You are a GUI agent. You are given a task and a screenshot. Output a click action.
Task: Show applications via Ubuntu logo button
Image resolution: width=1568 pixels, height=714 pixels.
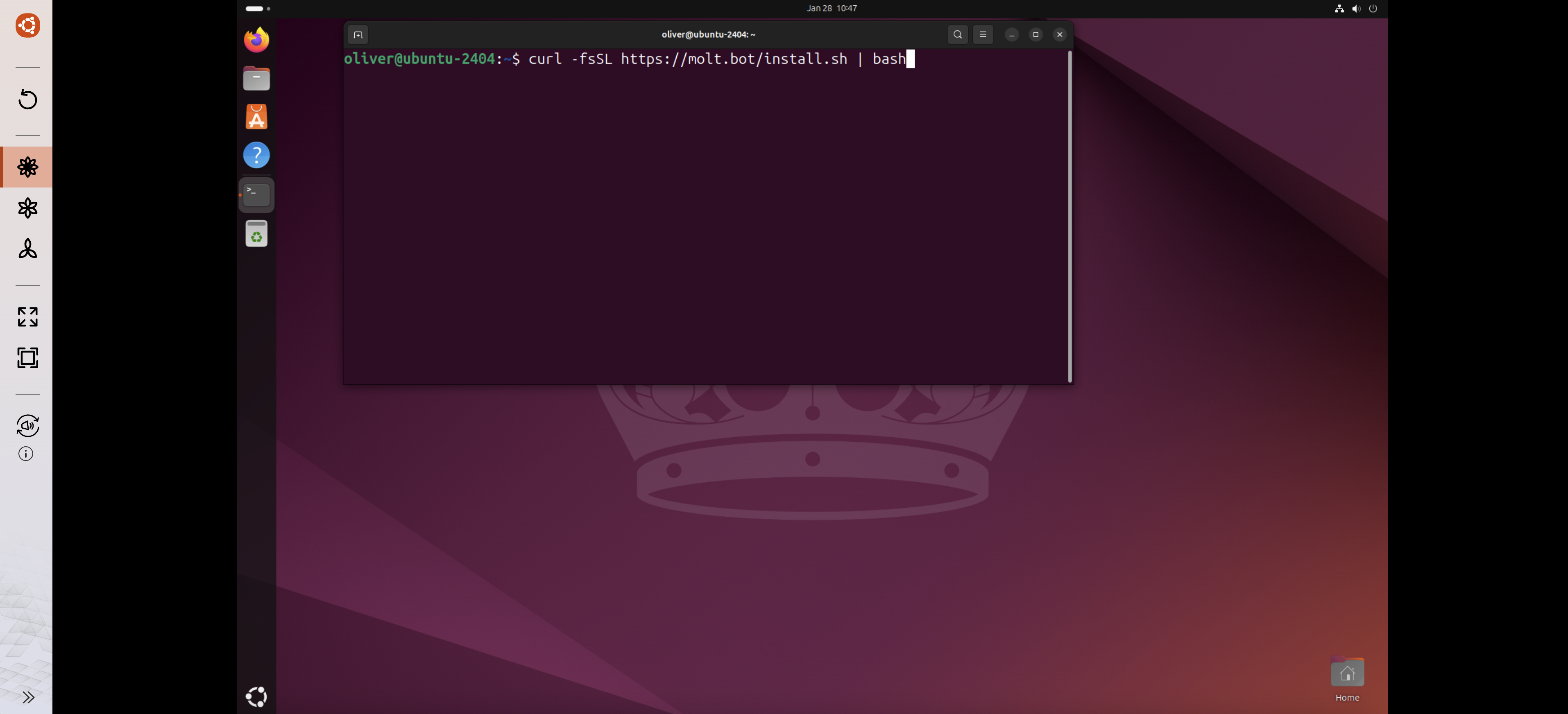pyautogui.click(x=256, y=696)
